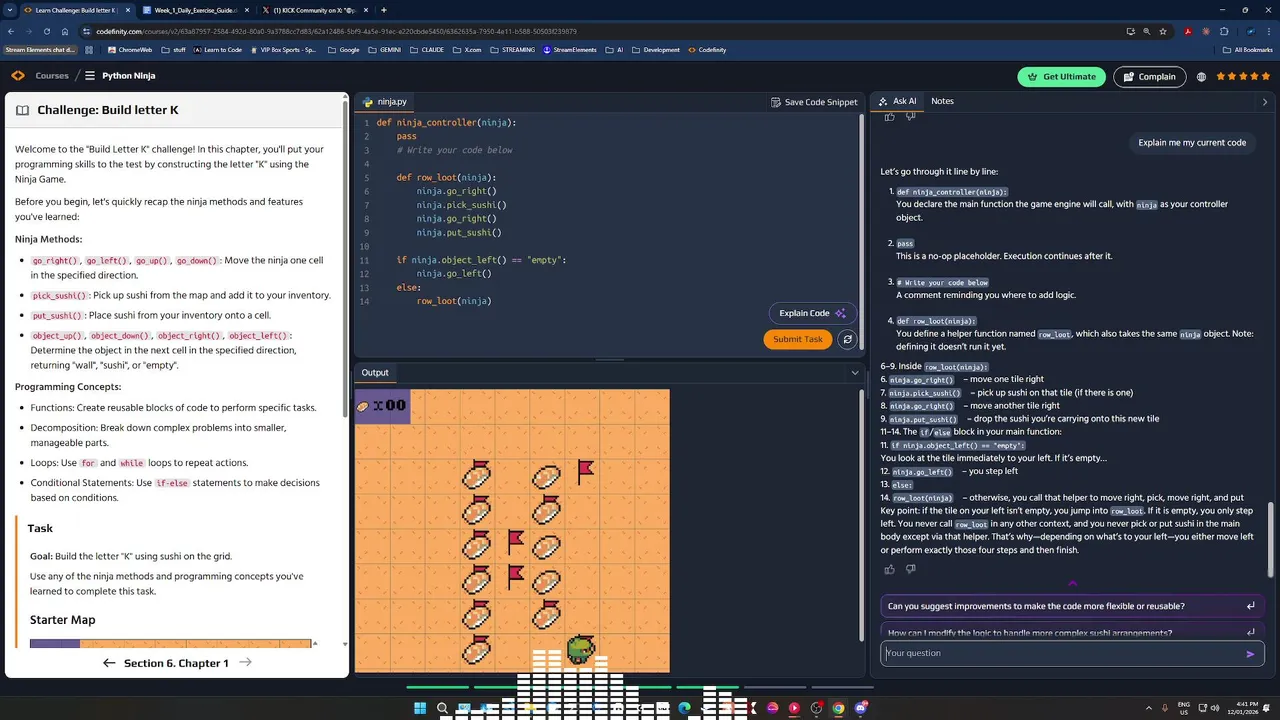Select the Ask AI tab
This screenshot has height=720, width=1280.
[898, 101]
